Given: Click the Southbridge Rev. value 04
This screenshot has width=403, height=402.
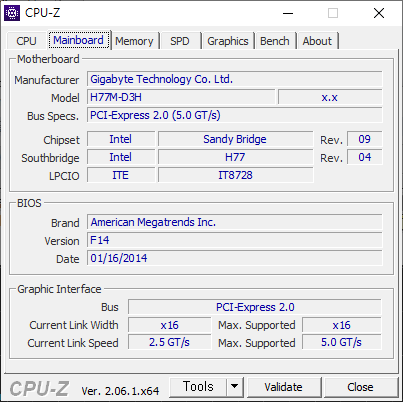Looking at the screenshot, I should (365, 157).
